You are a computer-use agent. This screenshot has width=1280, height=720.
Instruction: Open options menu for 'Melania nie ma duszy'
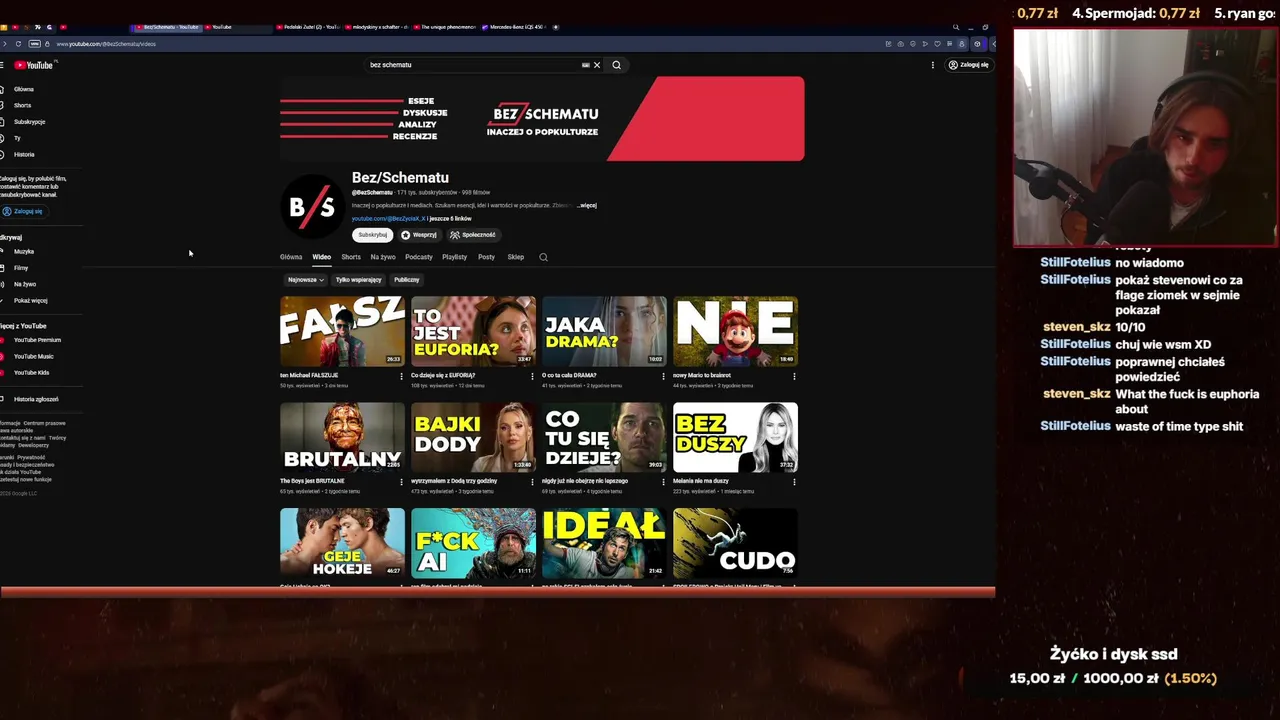[794, 482]
